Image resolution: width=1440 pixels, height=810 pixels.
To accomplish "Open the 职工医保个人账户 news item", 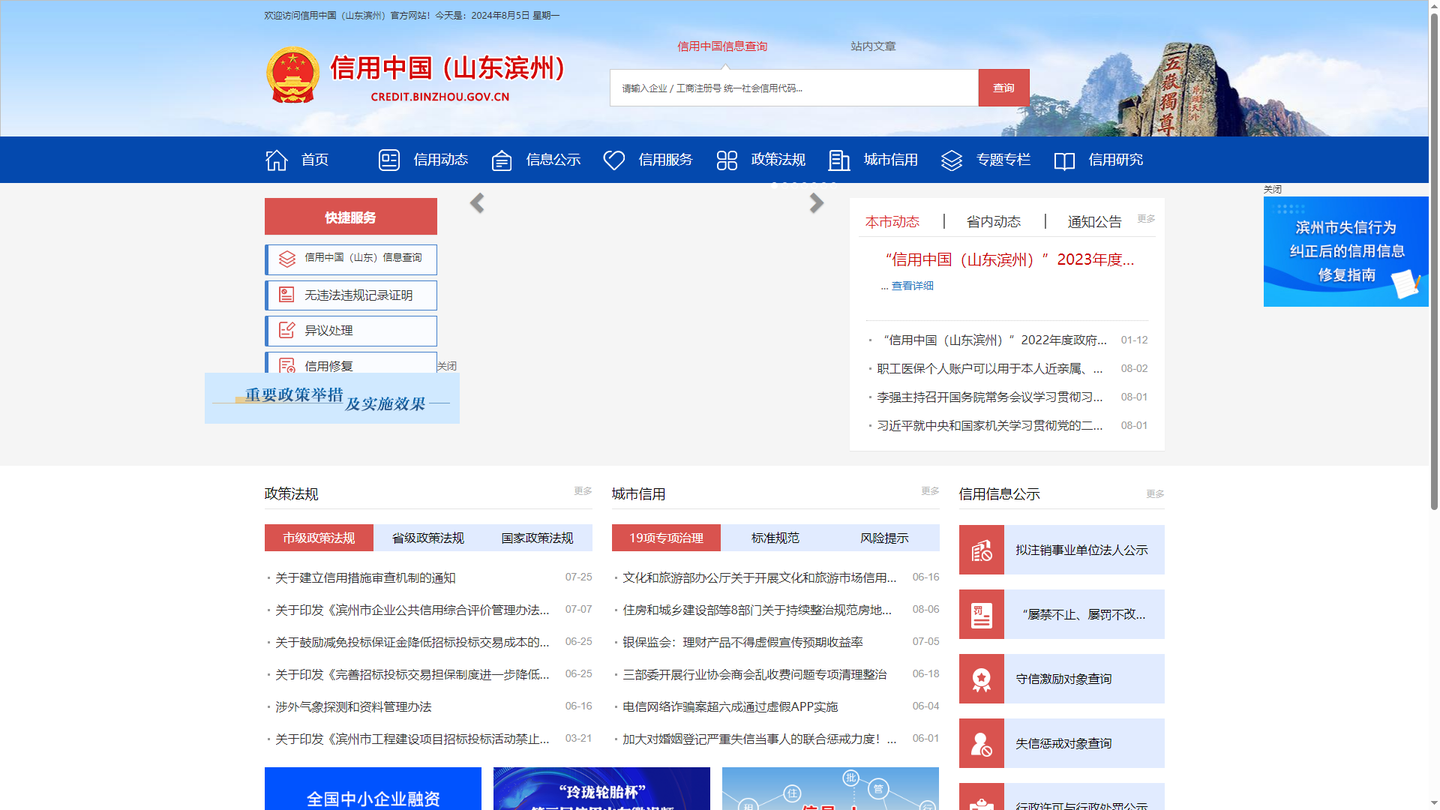I will (x=990, y=369).
